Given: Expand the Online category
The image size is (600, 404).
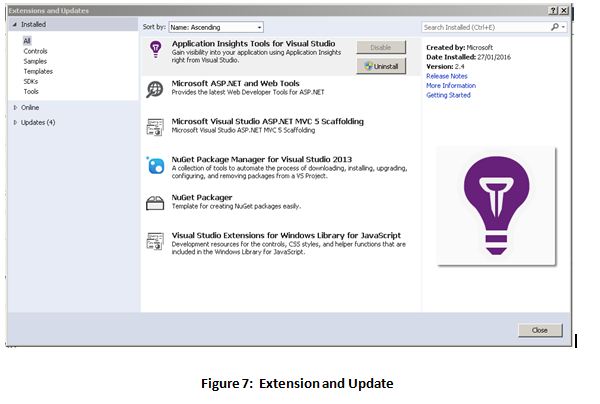Looking at the screenshot, I should tap(15, 108).
